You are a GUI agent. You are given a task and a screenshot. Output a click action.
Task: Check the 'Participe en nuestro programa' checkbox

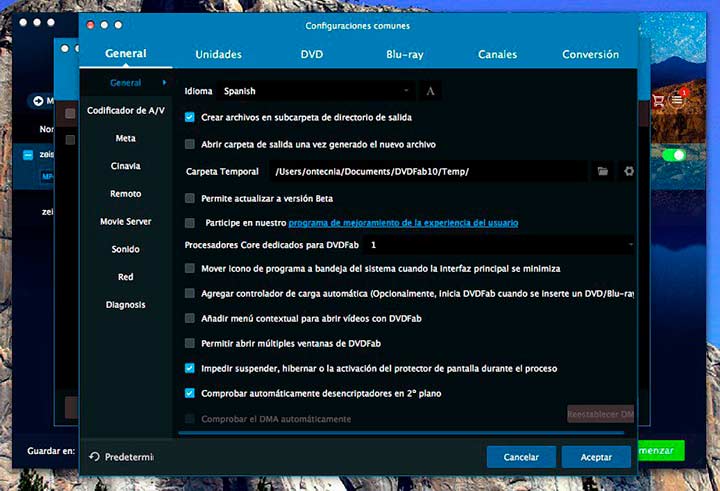pos(190,223)
